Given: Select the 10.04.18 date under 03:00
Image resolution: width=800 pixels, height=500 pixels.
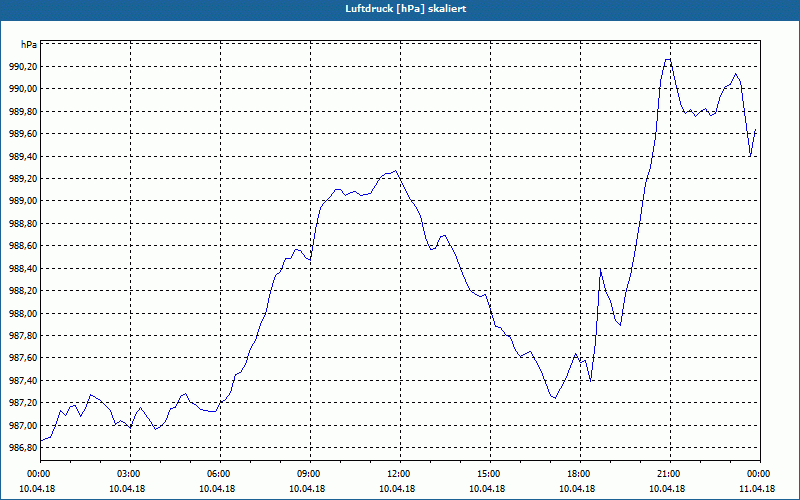Looking at the screenshot, I should (x=127, y=489).
